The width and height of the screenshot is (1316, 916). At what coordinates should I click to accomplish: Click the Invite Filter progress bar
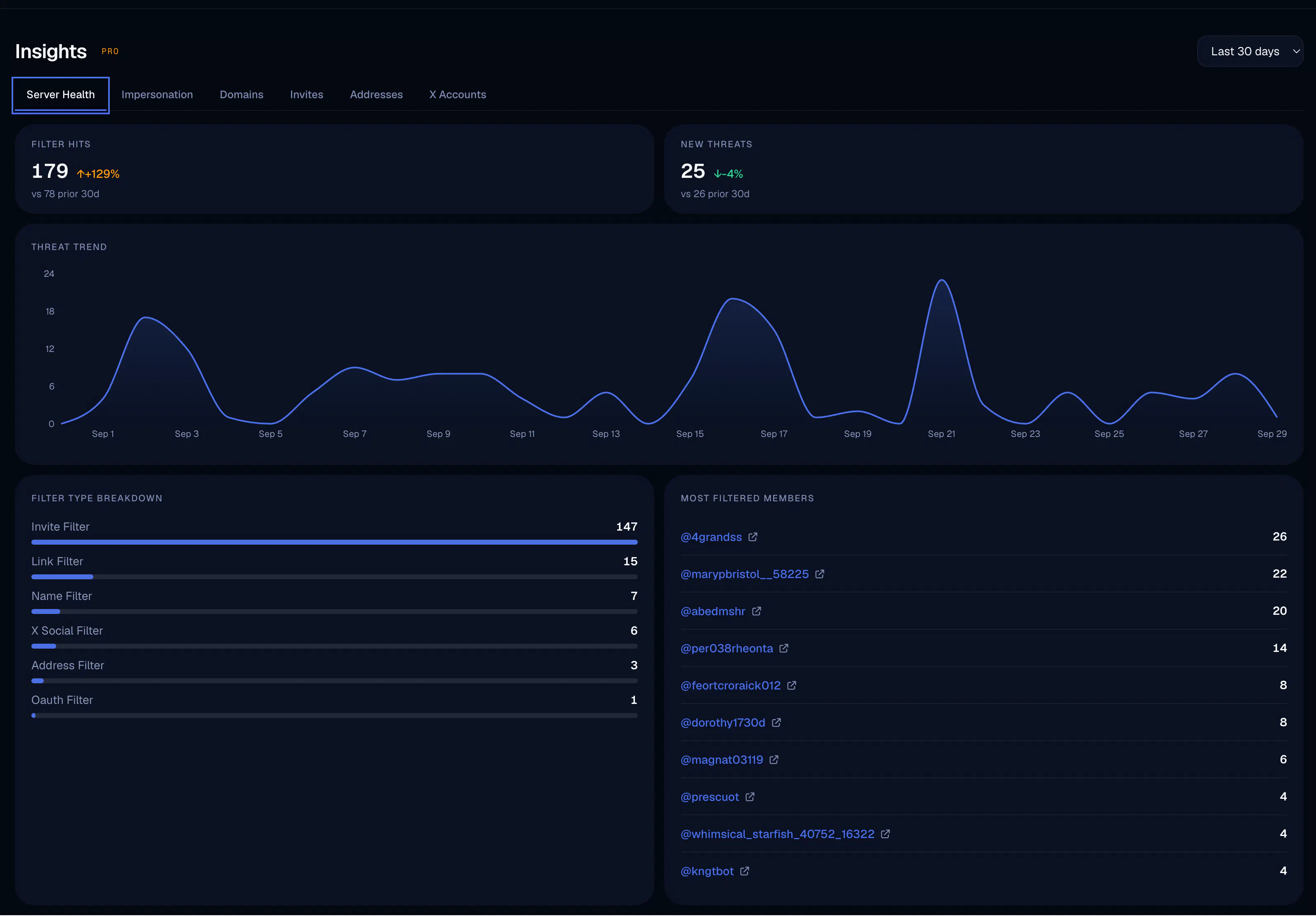(x=334, y=542)
